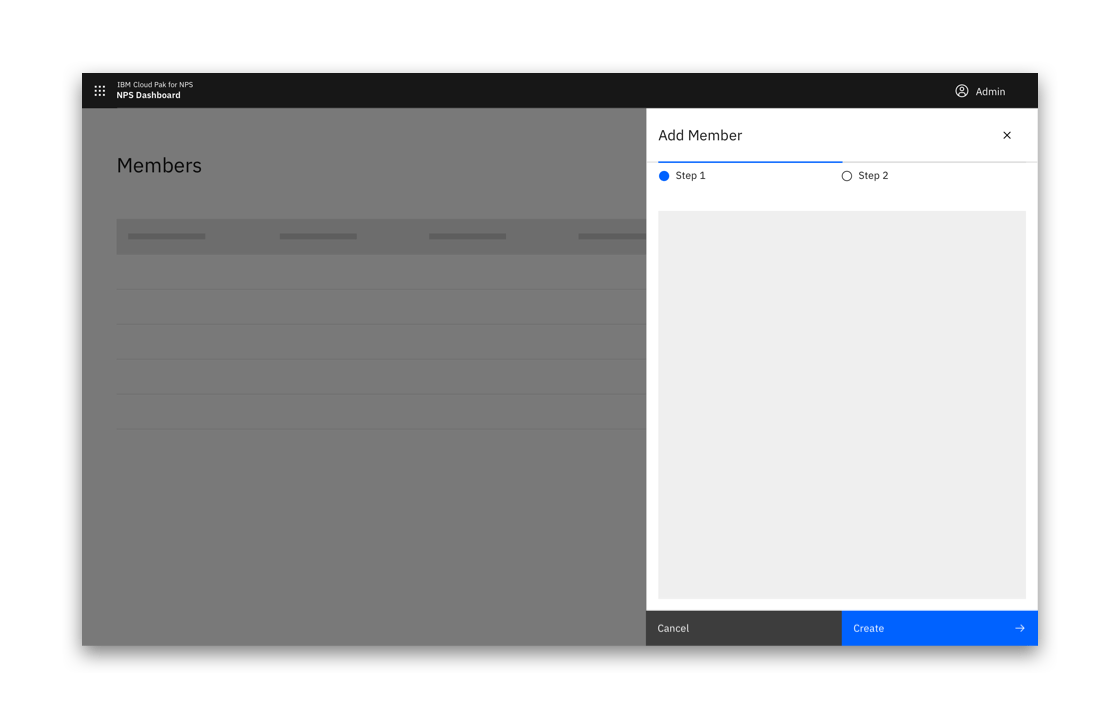Click the Add Member dialog title

pyautogui.click(x=700, y=135)
